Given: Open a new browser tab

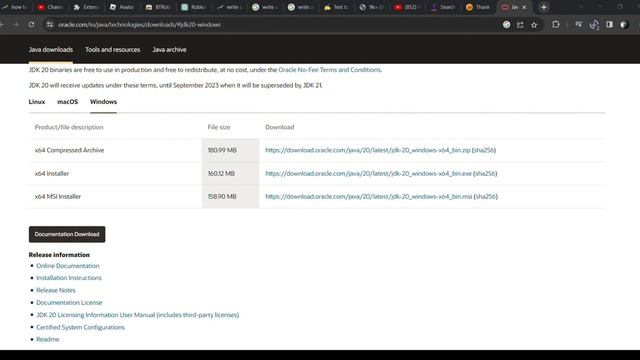Looking at the screenshot, I should [x=544, y=7].
